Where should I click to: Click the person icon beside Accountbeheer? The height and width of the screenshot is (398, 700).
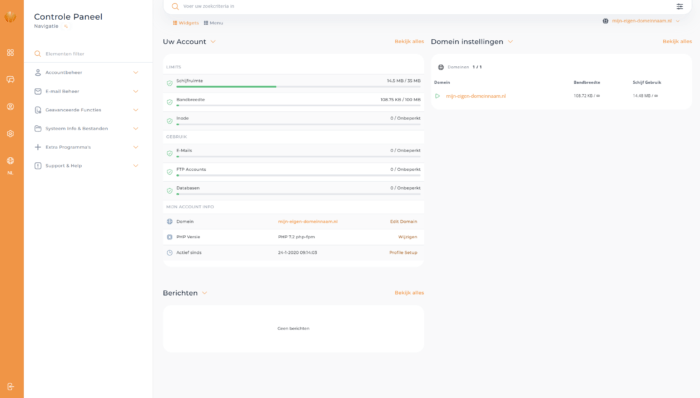(38, 72)
